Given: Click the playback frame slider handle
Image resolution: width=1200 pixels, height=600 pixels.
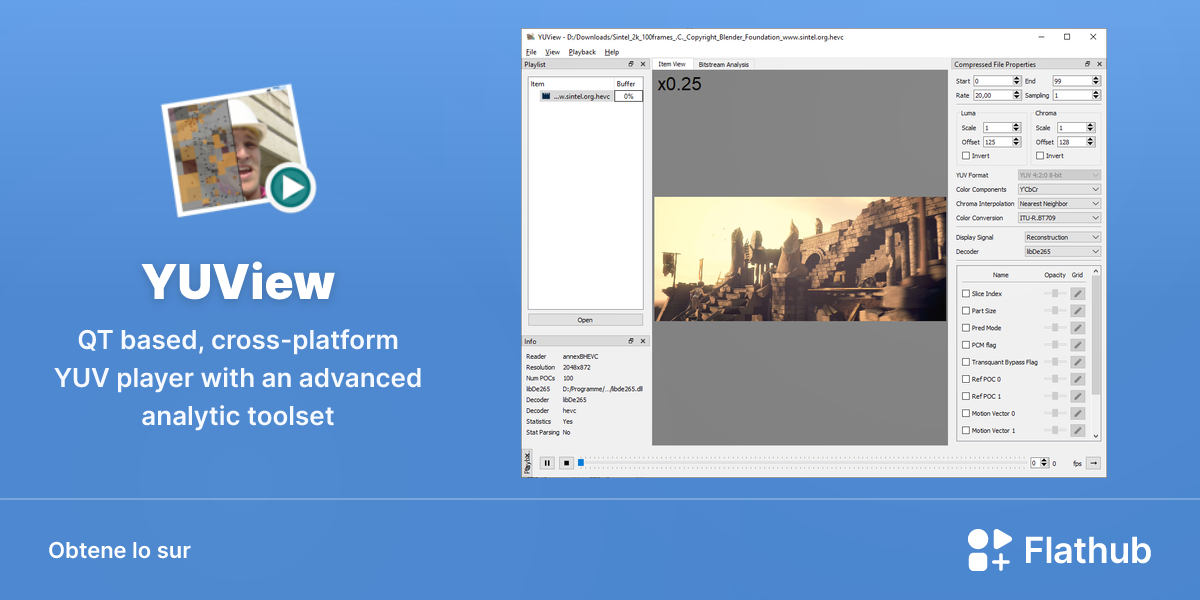Looking at the screenshot, I should point(580,463).
